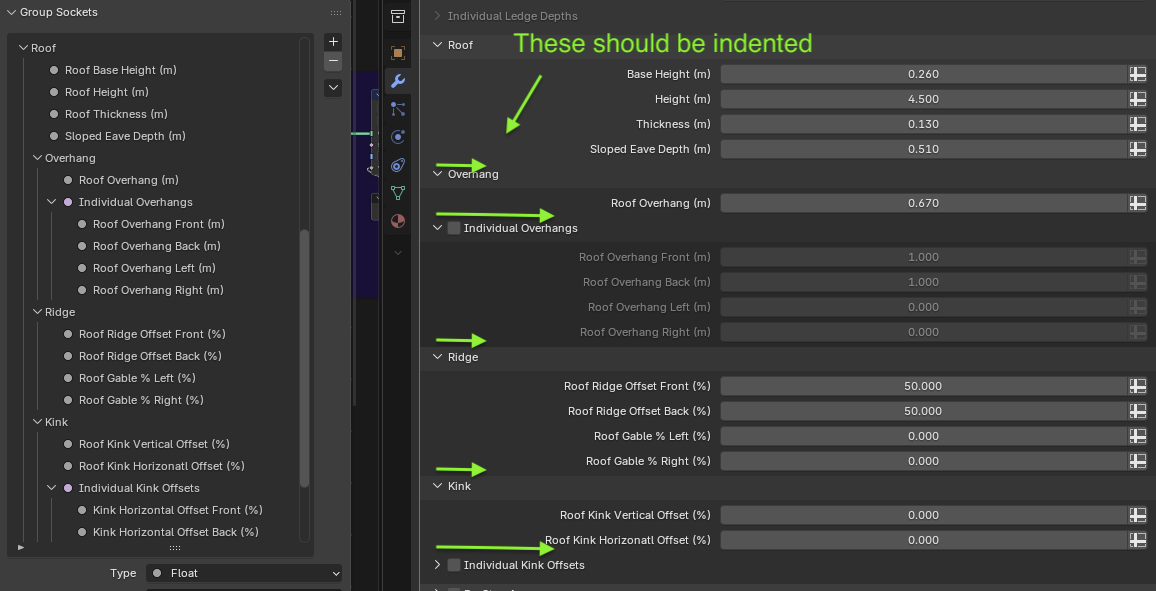Collapse Individual Overhangs in the sockets tree
The image size is (1156, 591).
[x=51, y=202]
